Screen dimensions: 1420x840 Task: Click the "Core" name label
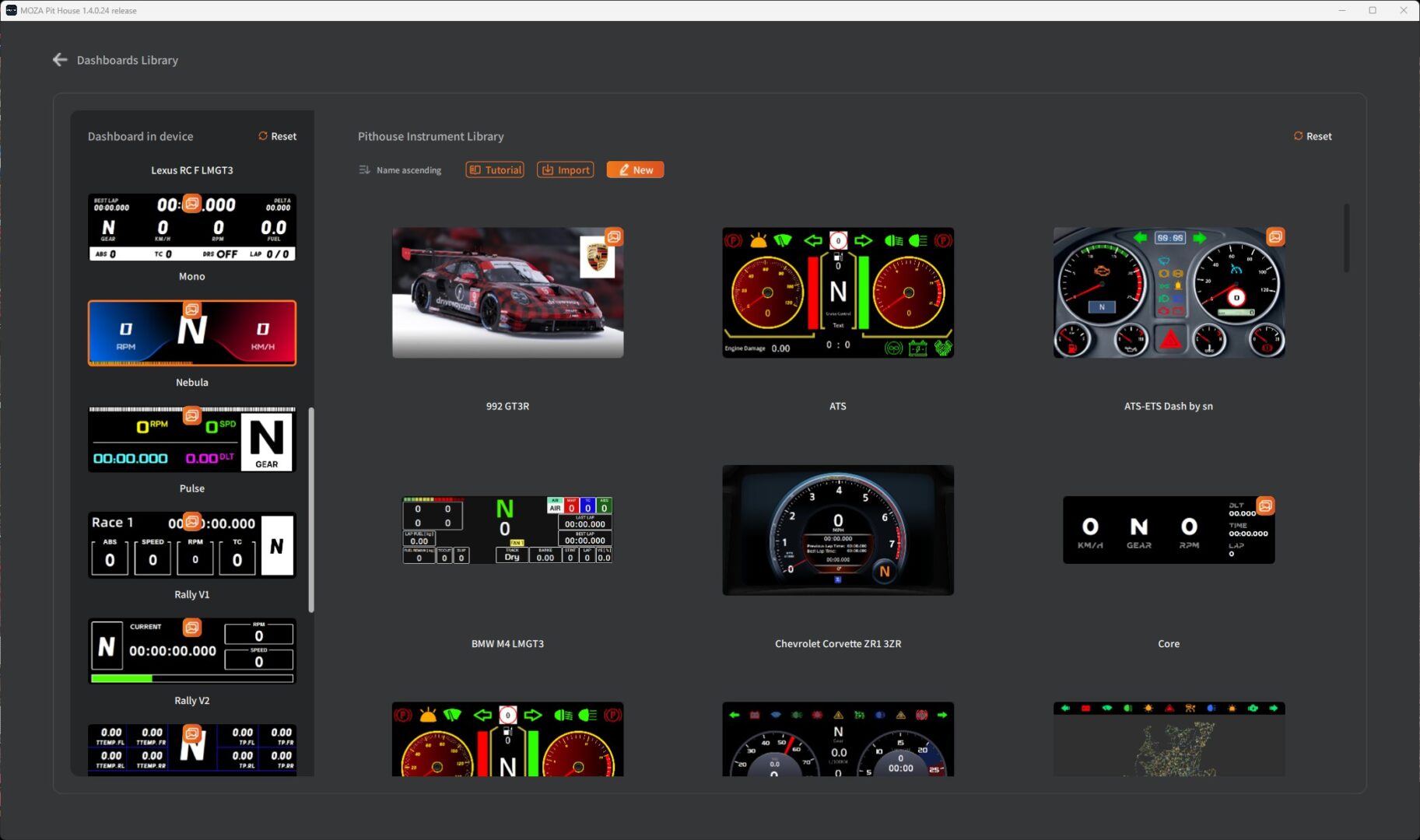click(1169, 643)
